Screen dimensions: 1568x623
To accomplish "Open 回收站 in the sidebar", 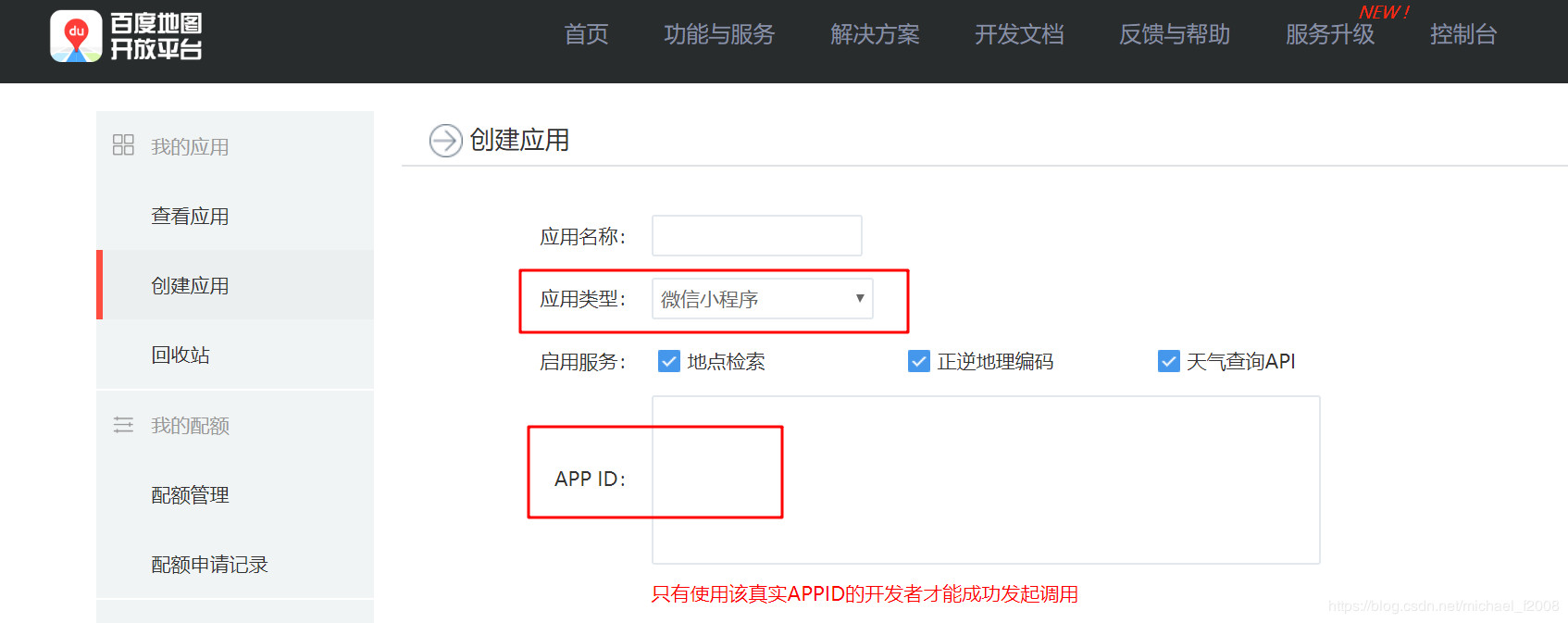I will [235, 355].
